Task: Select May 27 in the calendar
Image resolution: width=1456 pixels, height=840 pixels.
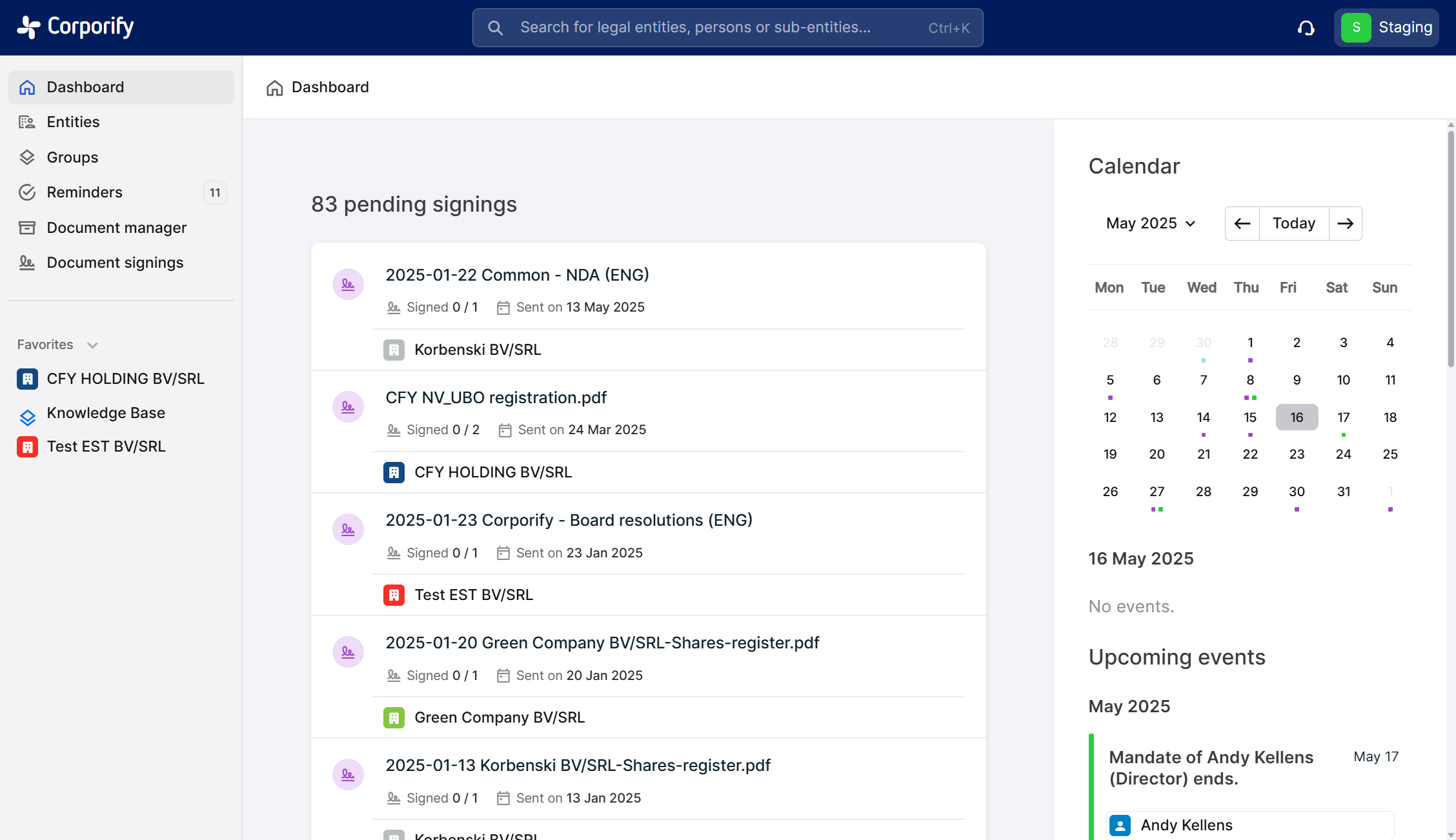Action: tap(1157, 492)
